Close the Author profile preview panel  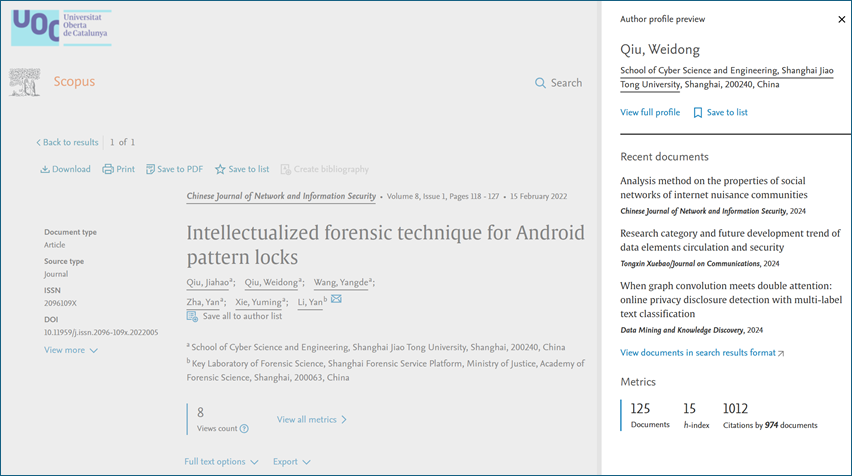(x=841, y=19)
